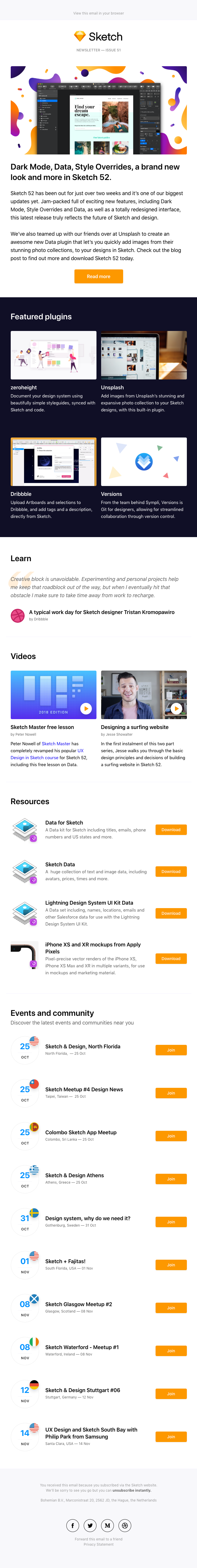Join Sketch & Design Athens event

(x=171, y=1179)
